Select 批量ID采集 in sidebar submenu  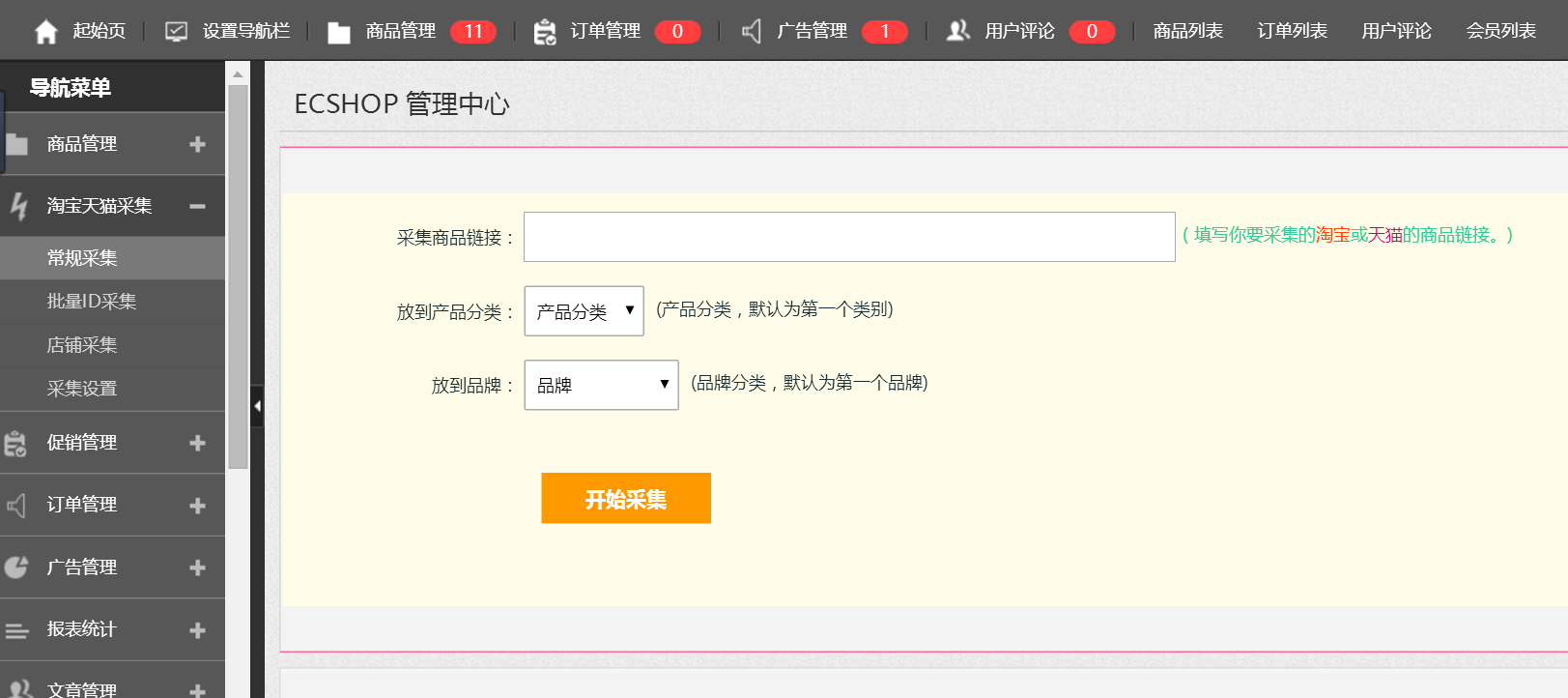coord(112,302)
